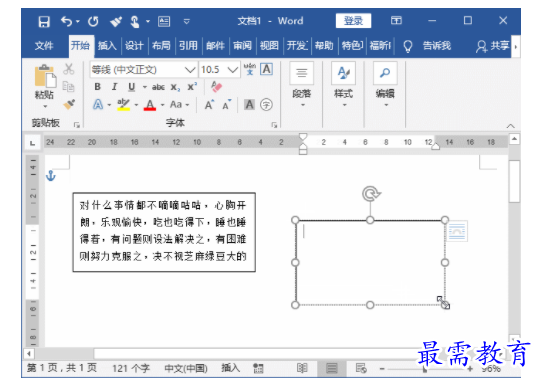Image resolution: width=539 pixels, height=385 pixels.
Task: Click the enclosed character icon
Action: pos(266,104)
